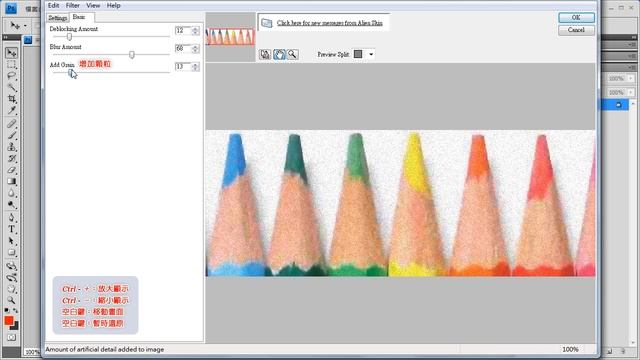Select the Pen tool
Screen dimensions: 640x360
coord(11,218)
